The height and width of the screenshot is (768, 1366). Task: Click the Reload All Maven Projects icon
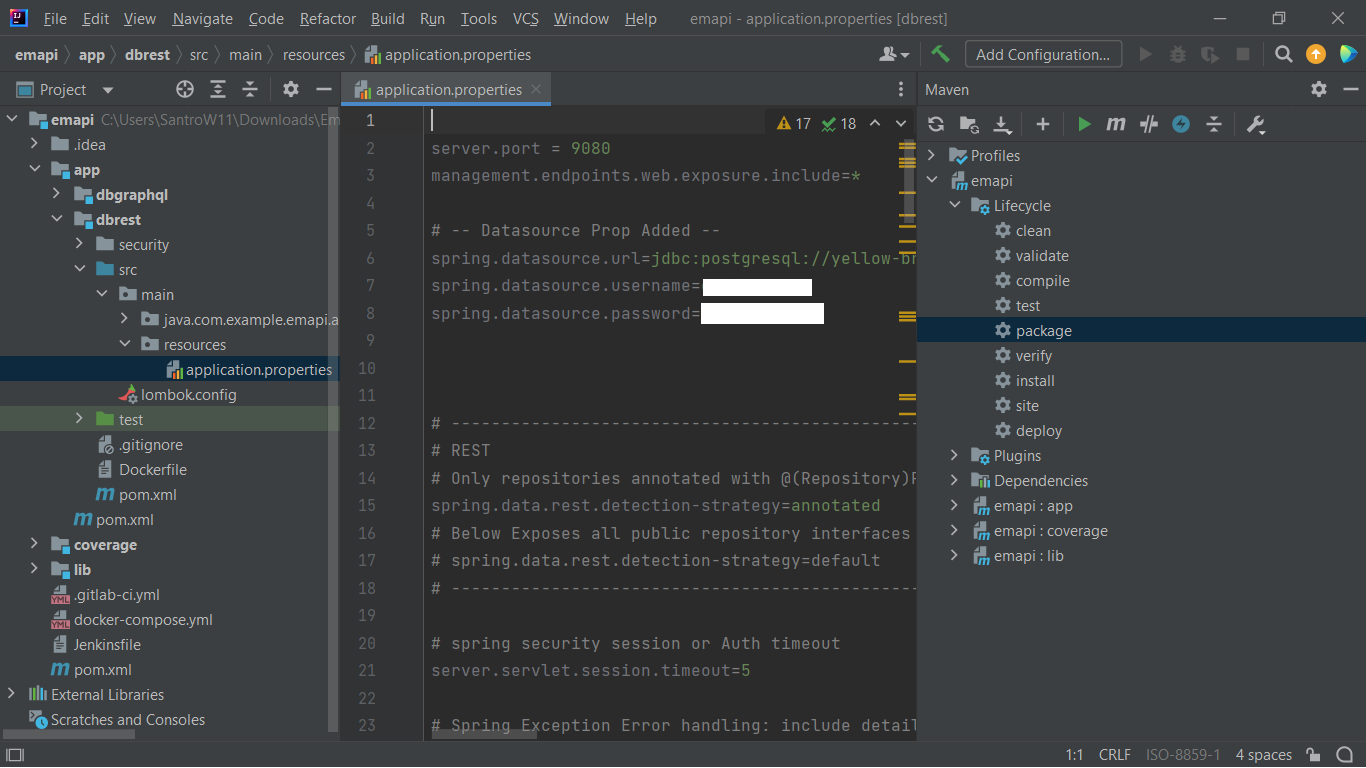[936, 124]
